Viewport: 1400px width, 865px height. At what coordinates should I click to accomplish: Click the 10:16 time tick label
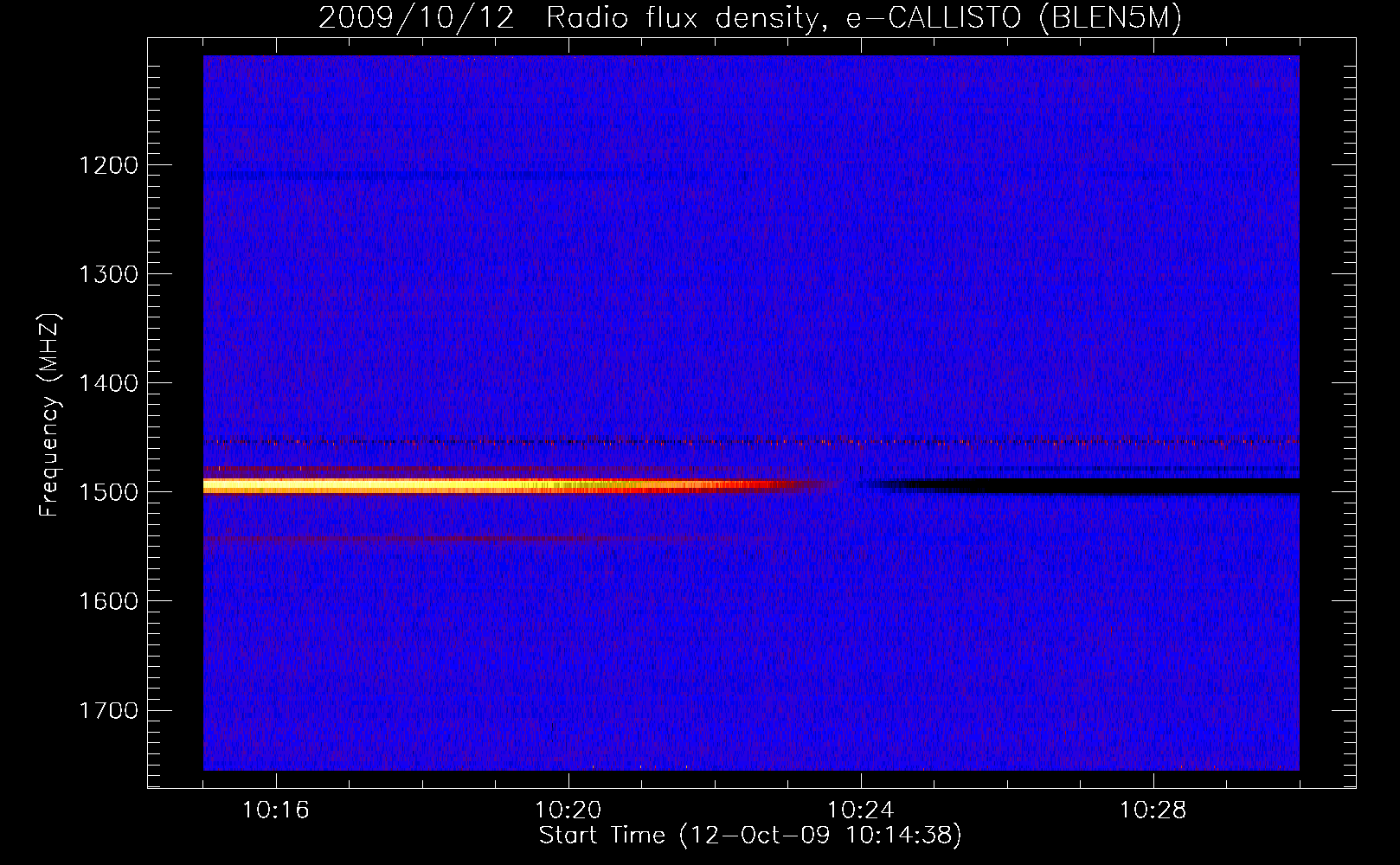tap(275, 811)
